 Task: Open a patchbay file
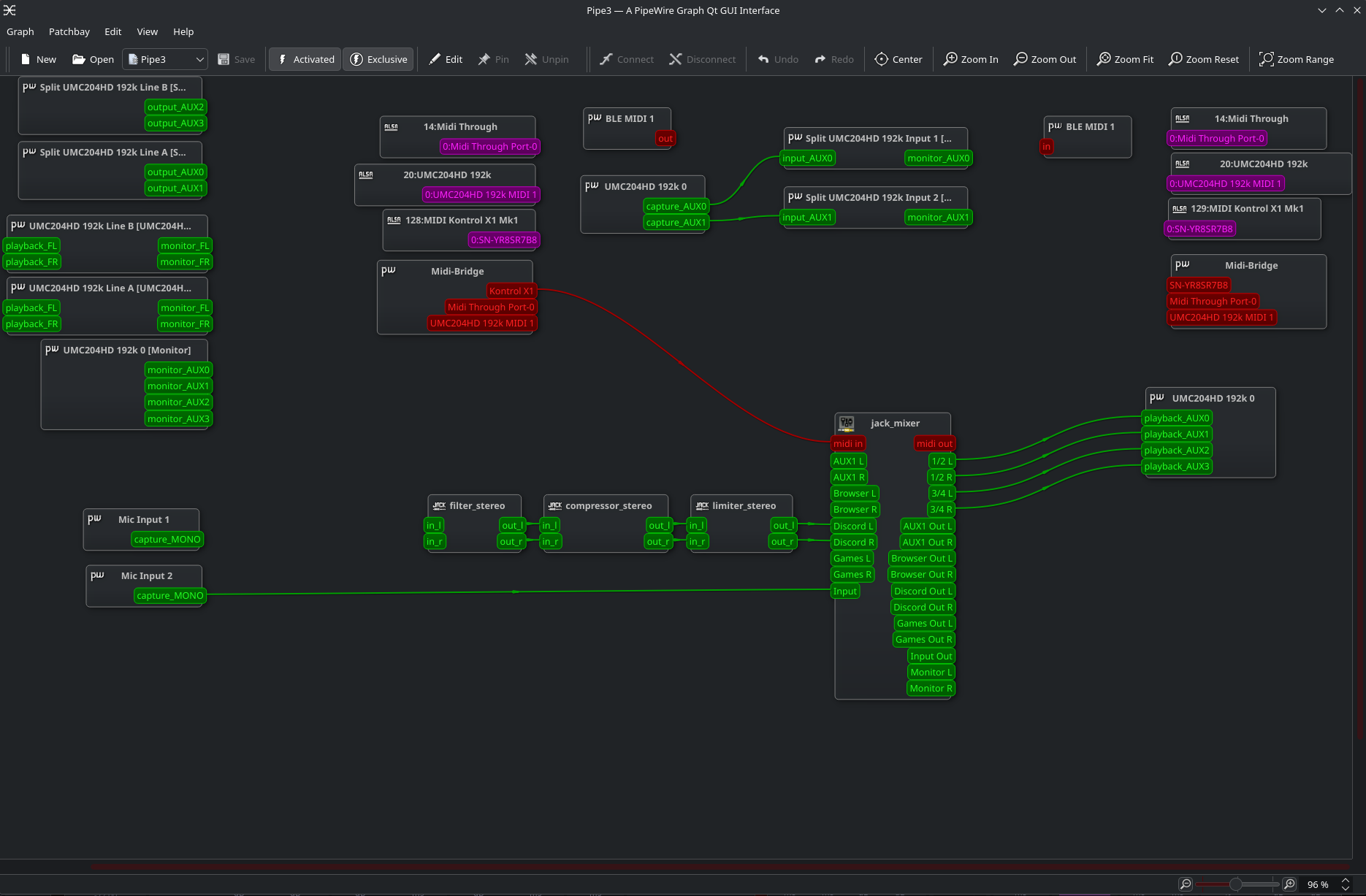click(94, 59)
